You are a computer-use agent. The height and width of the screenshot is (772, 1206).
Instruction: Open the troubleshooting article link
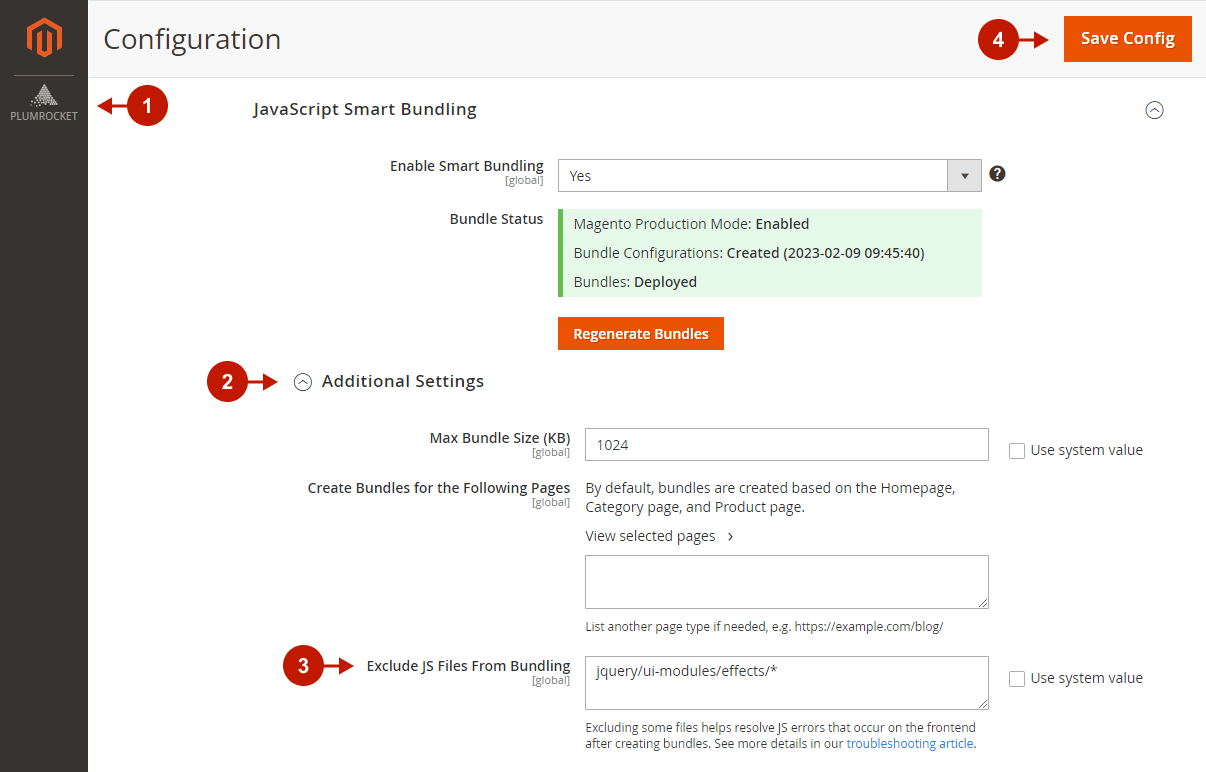(x=909, y=744)
